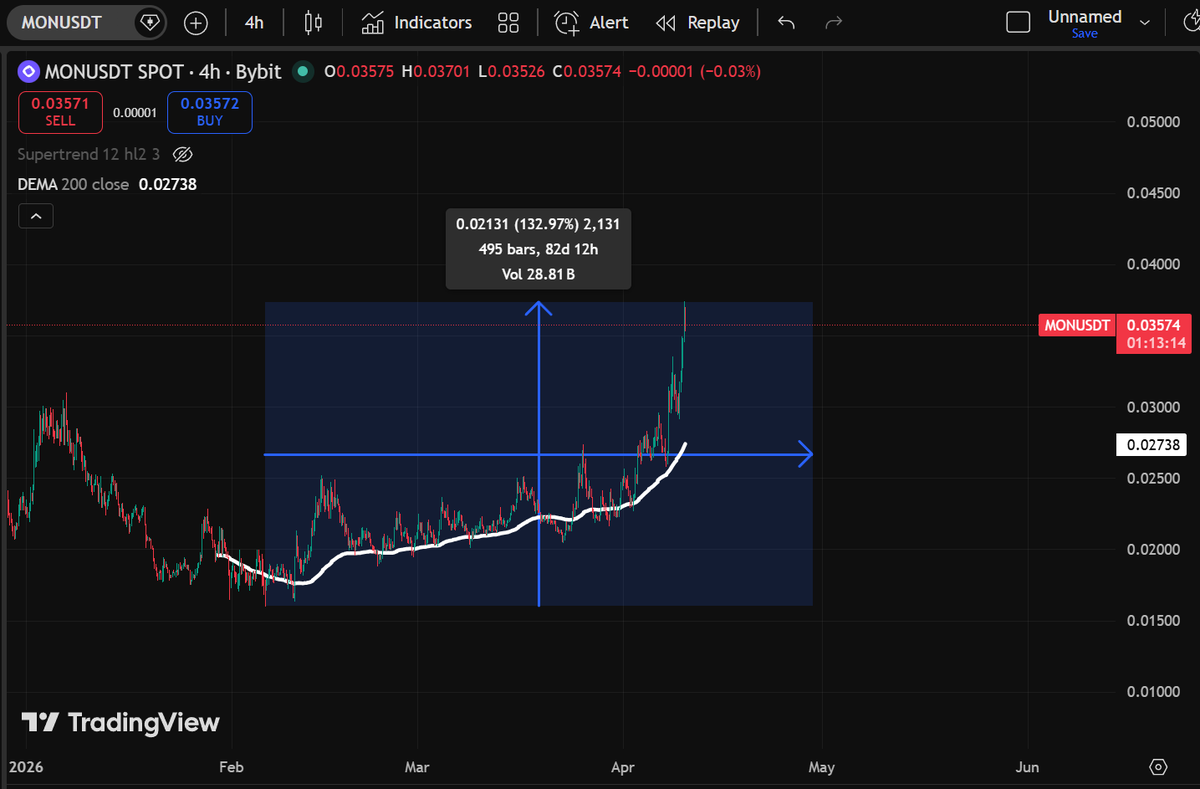Open the Unnamed layout name

[x=1084, y=17]
